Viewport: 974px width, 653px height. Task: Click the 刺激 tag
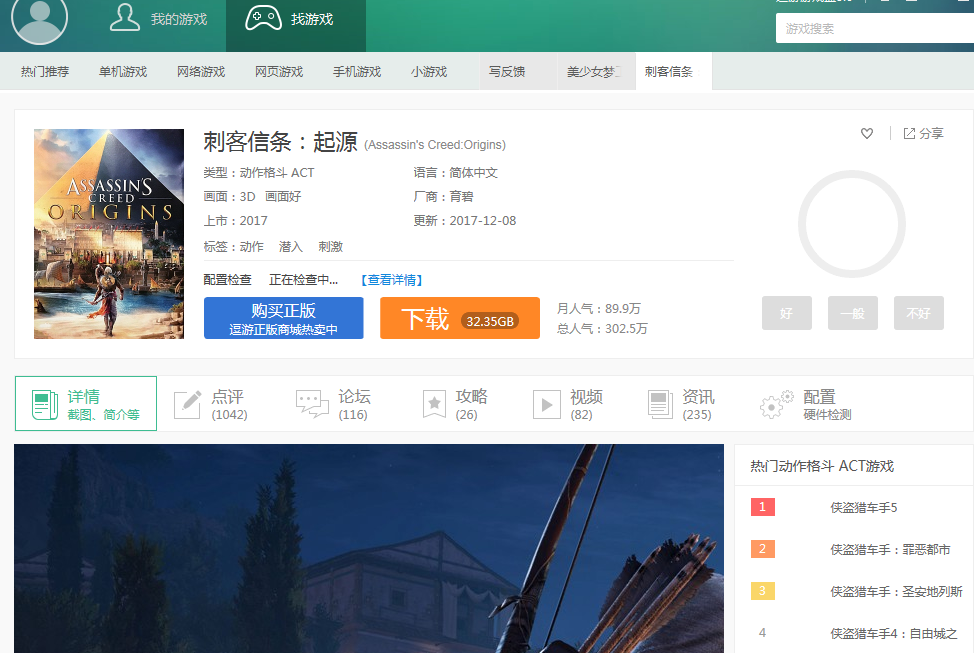pyautogui.click(x=330, y=247)
